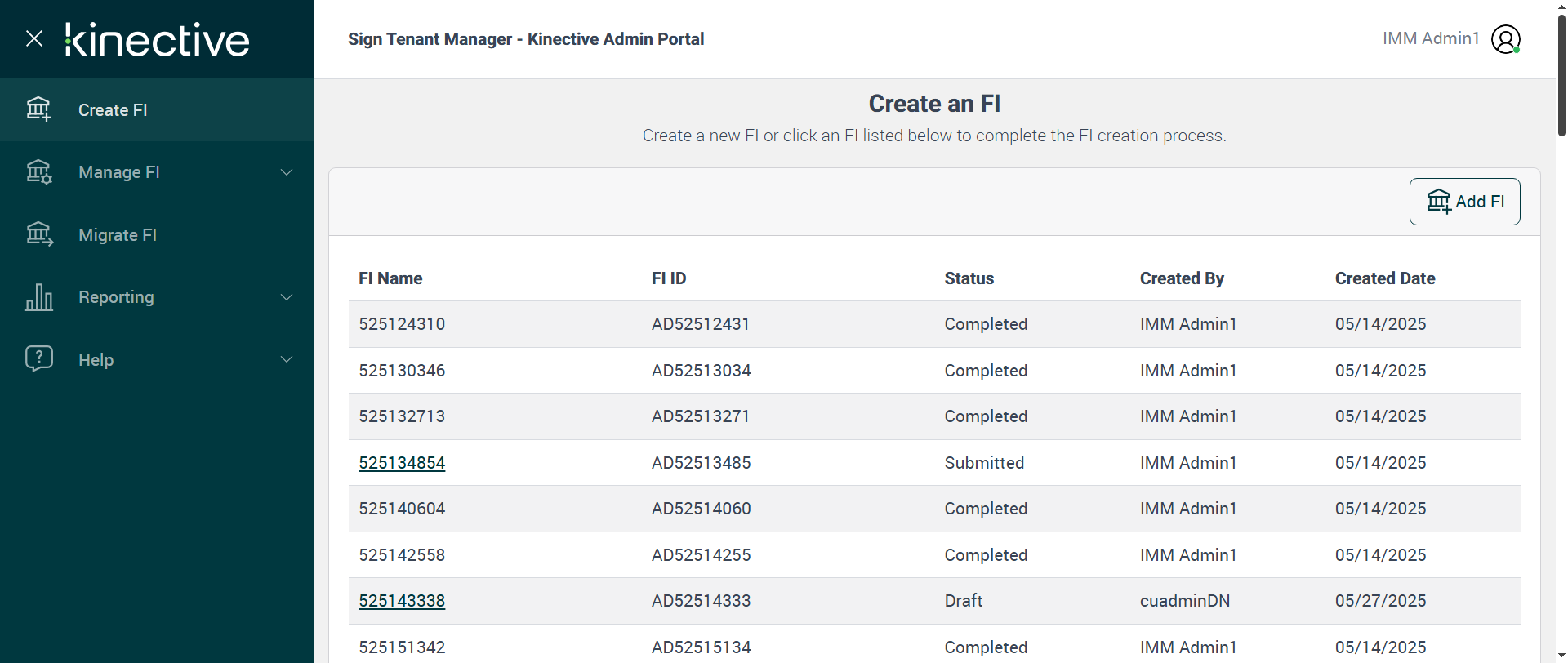Open FI link 525134854
The image size is (1568, 663).
402,463
